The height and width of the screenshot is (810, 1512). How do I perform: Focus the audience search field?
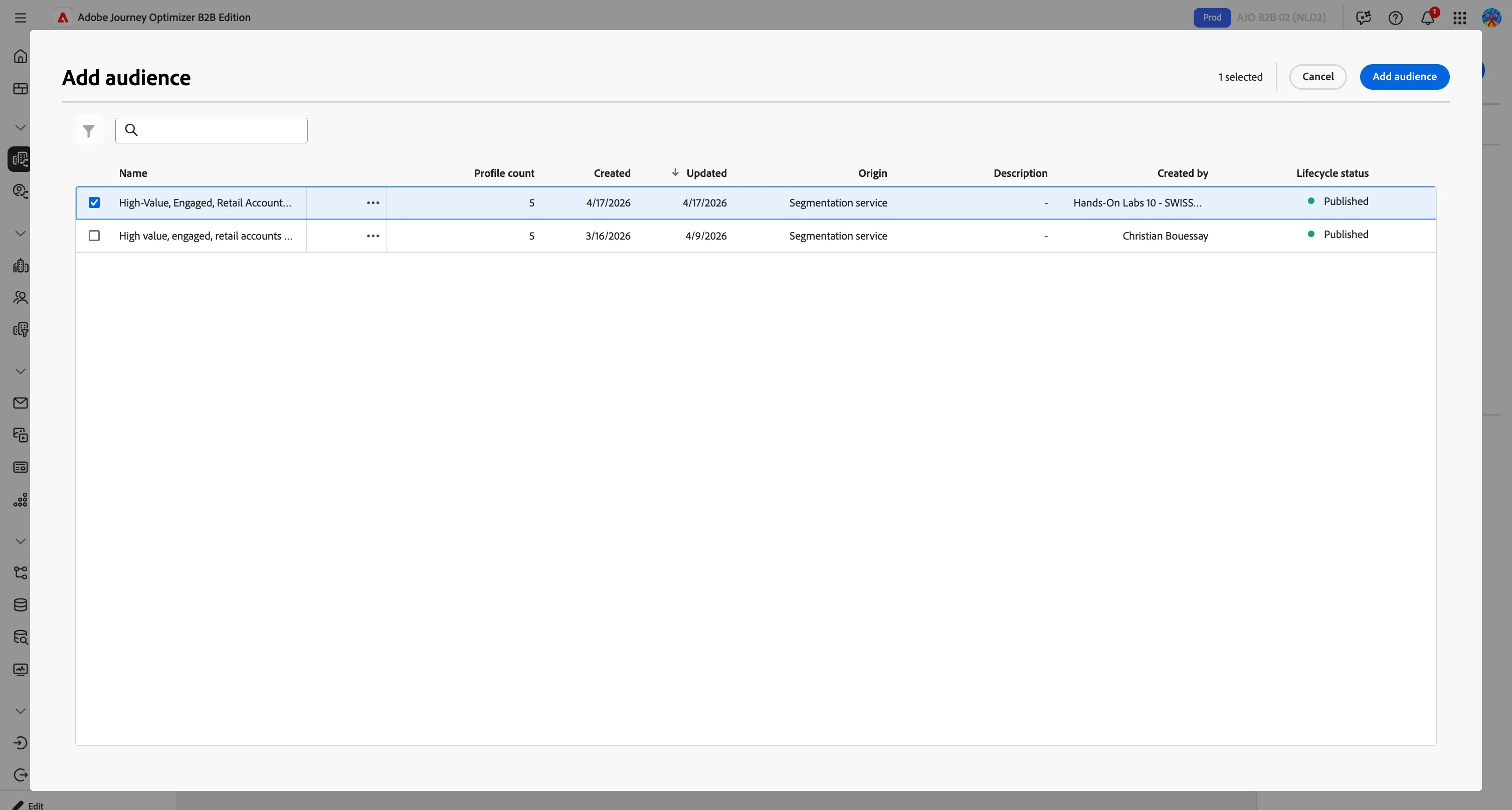click(211, 130)
